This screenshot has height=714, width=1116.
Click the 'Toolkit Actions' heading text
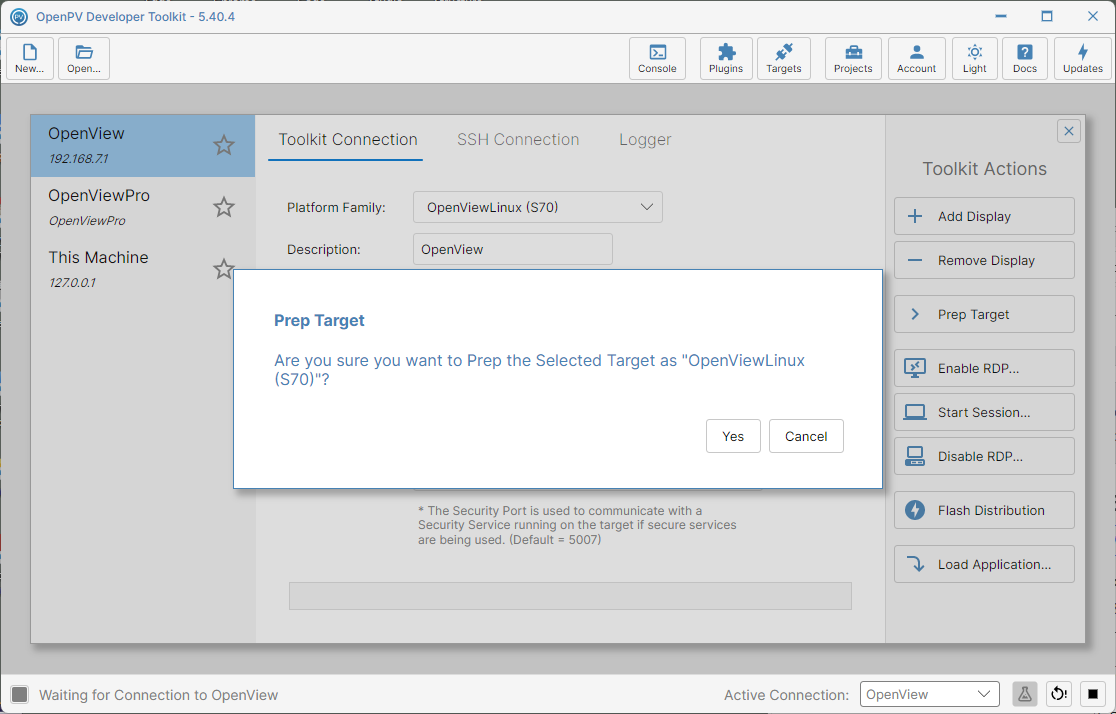984,169
